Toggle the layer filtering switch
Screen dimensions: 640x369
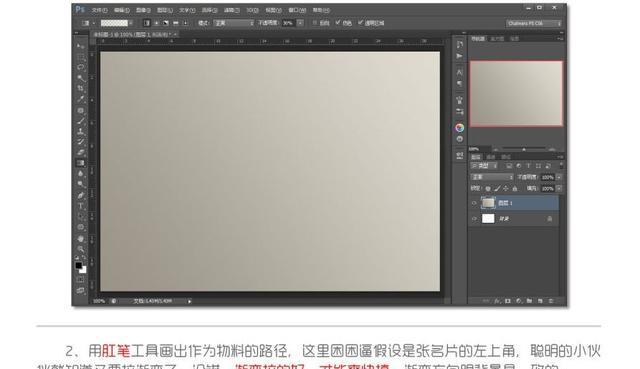(561, 166)
